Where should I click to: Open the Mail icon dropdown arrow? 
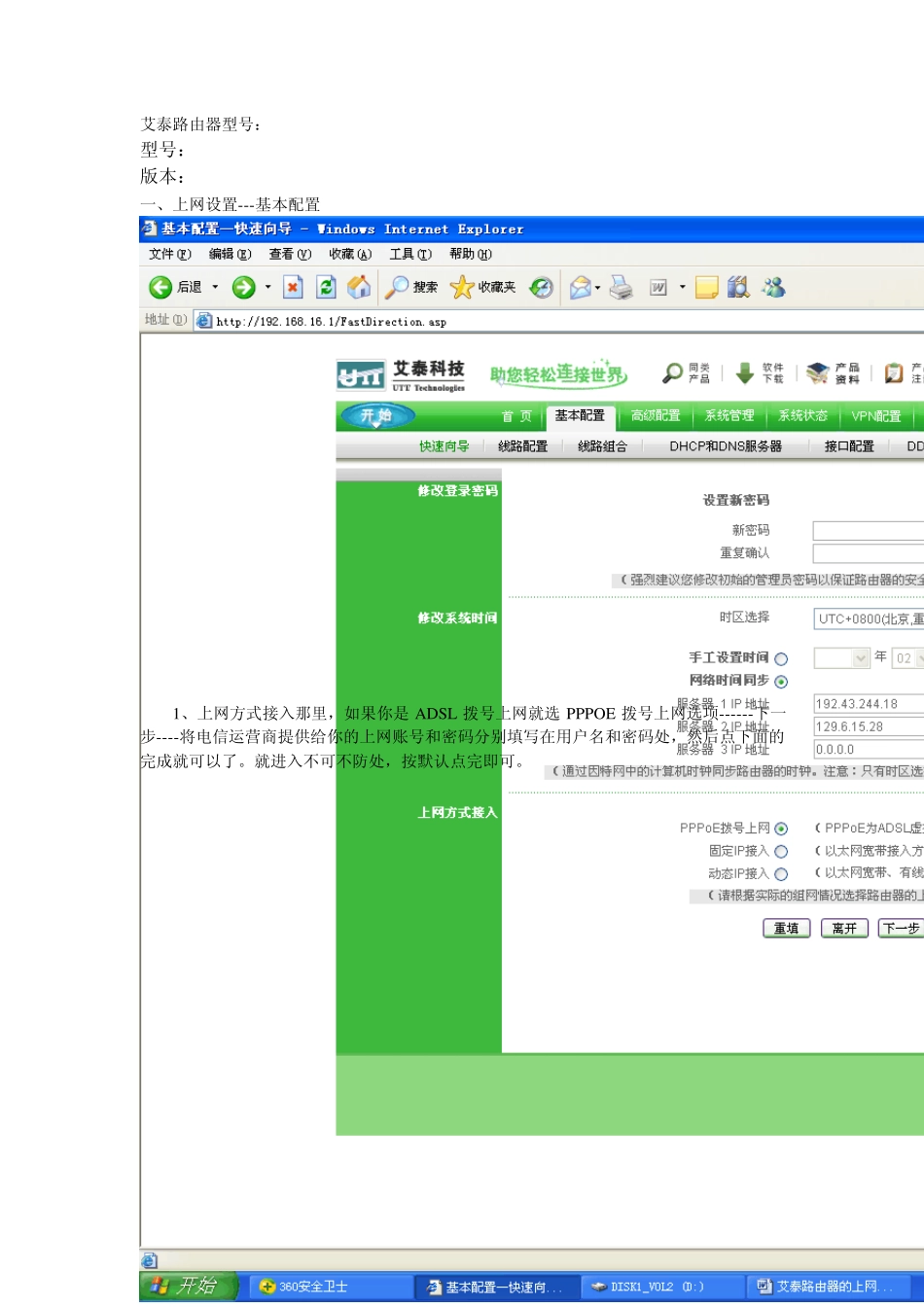point(598,288)
